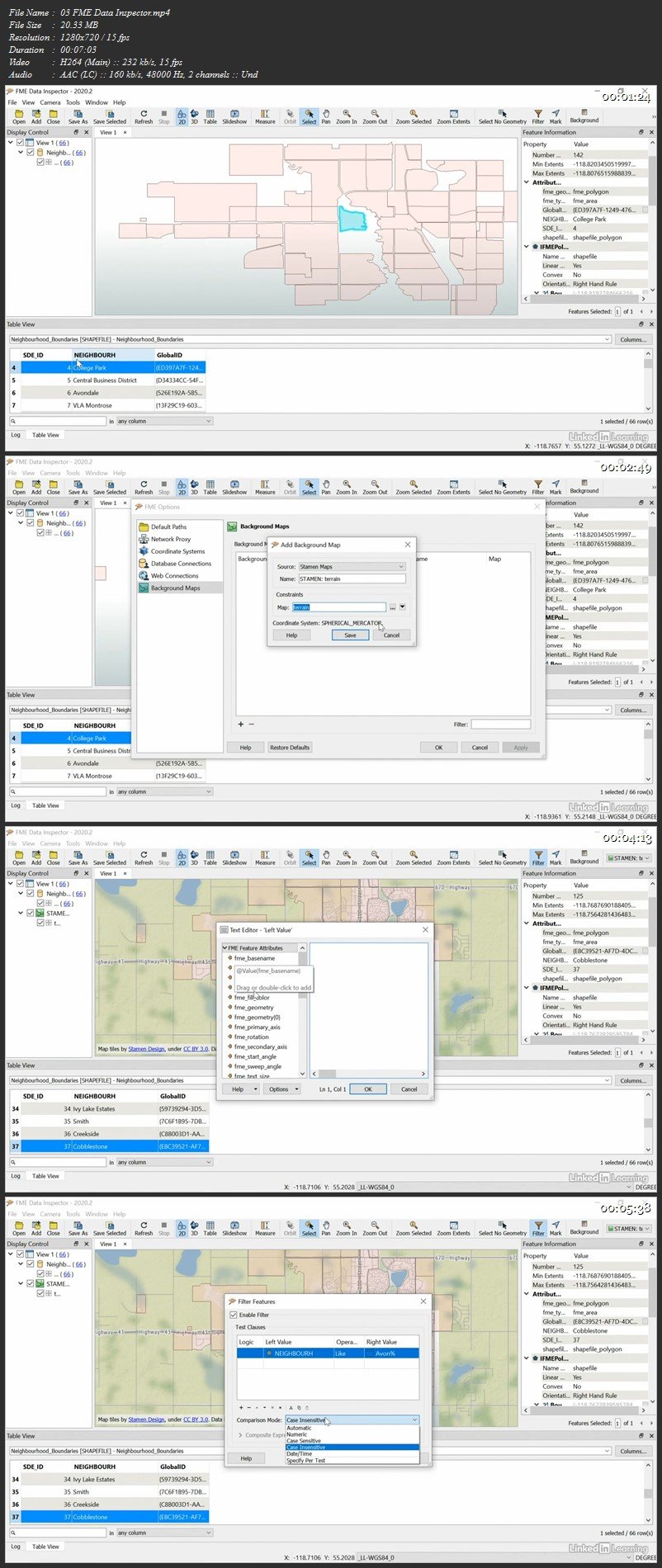Click Zoom Extents in the 00:01:24 frame toolbar
Image resolution: width=662 pixels, height=1568 pixels.
coord(453,116)
